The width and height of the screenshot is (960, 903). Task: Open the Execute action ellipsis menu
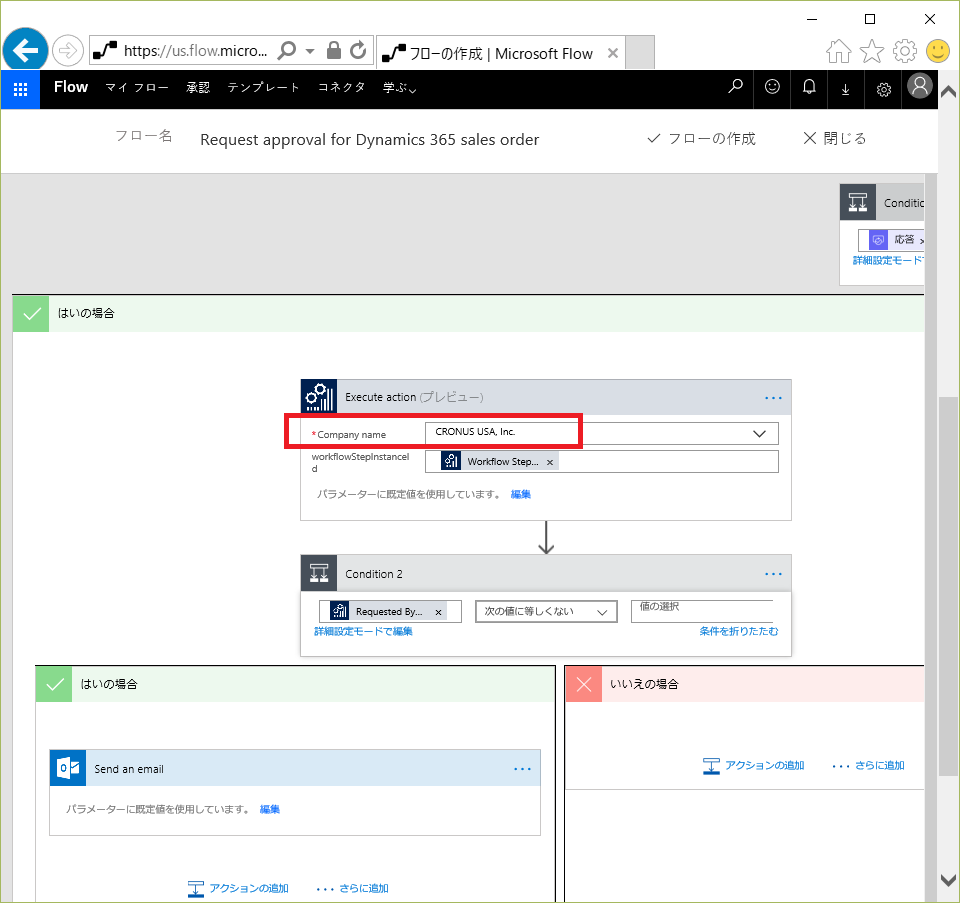pyautogui.click(x=773, y=398)
